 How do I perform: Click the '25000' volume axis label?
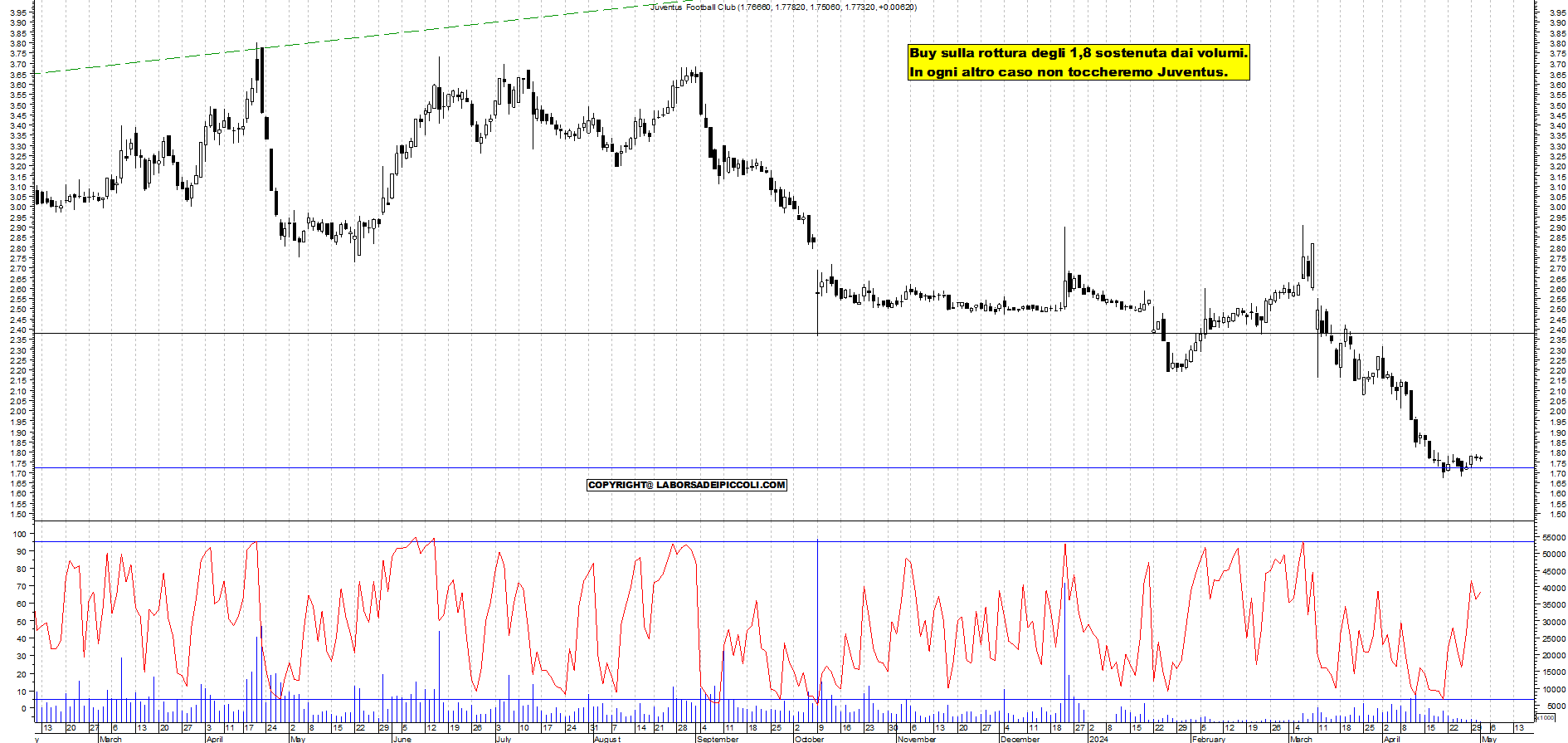pyautogui.click(x=1554, y=638)
